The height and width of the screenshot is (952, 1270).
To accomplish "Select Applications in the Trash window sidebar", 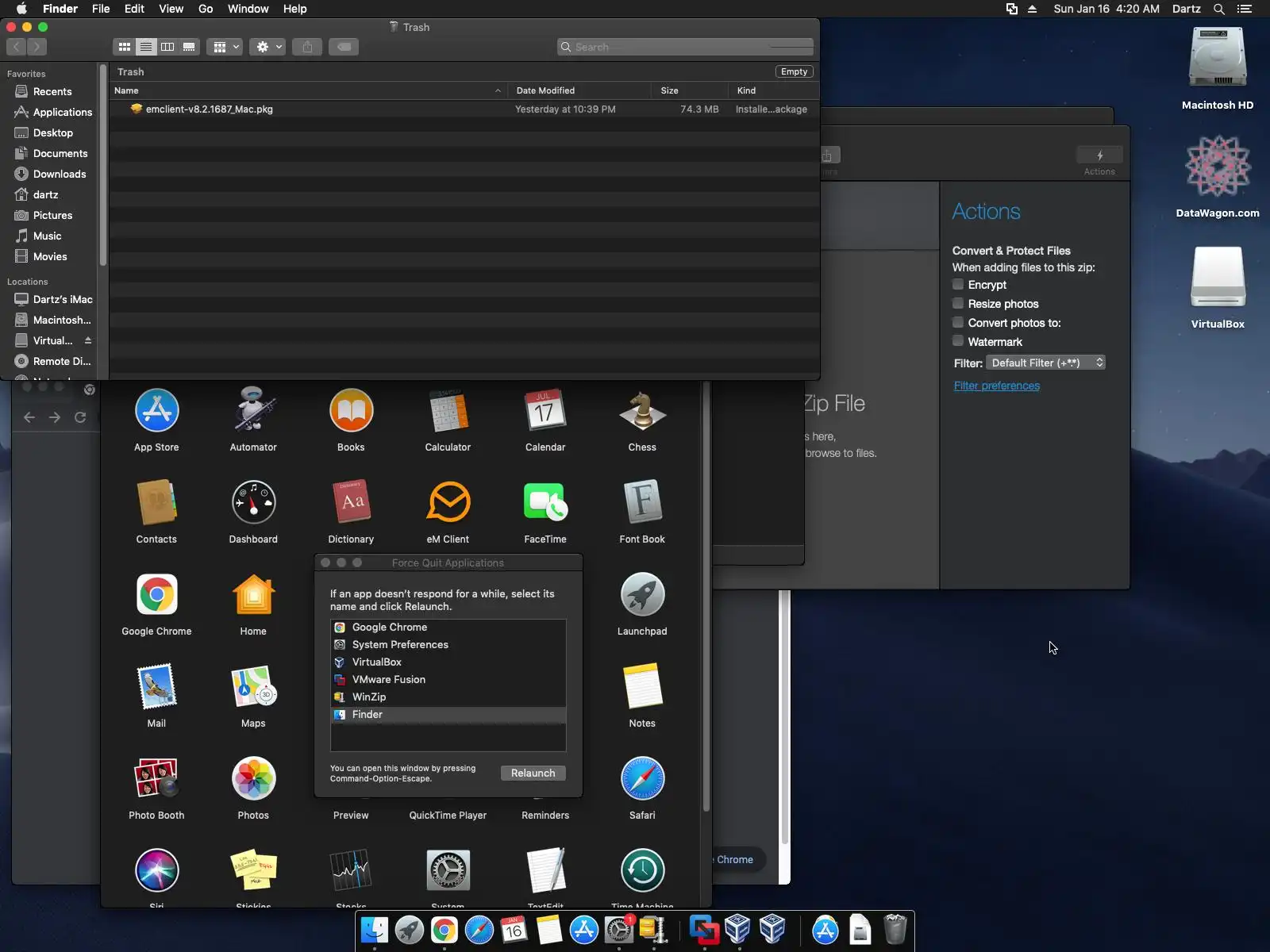I will click(x=53, y=112).
